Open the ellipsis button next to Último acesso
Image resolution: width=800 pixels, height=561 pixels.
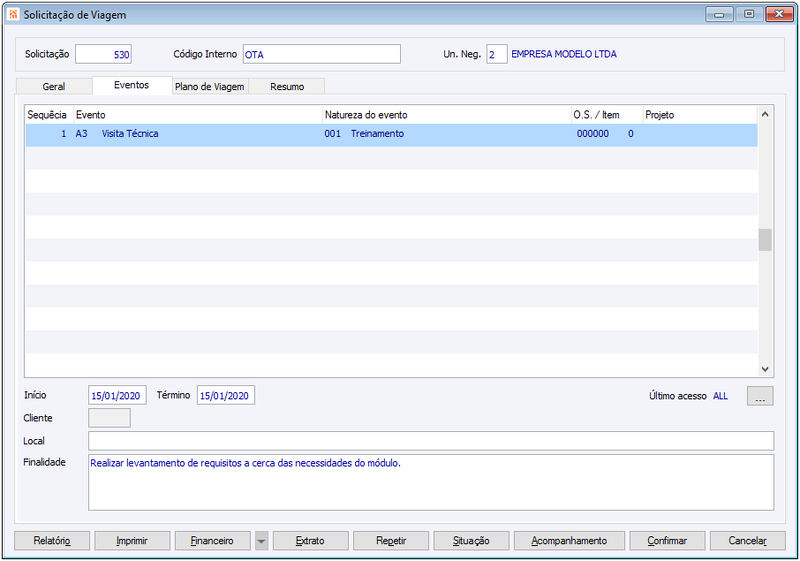[760, 396]
